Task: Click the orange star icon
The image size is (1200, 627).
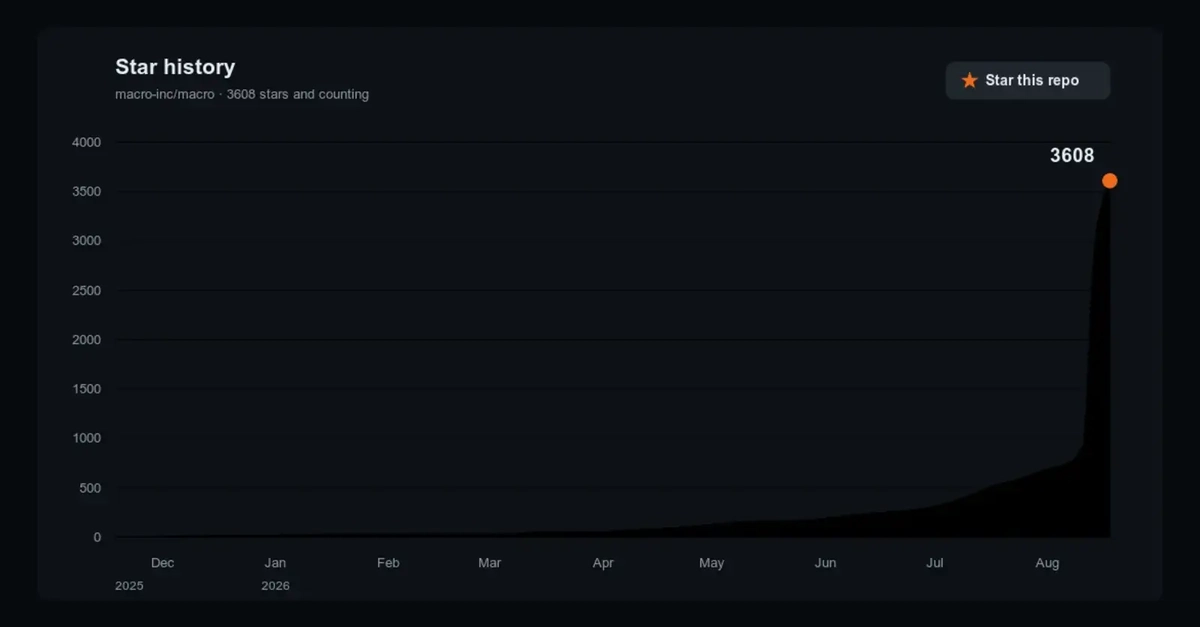Action: (x=969, y=80)
